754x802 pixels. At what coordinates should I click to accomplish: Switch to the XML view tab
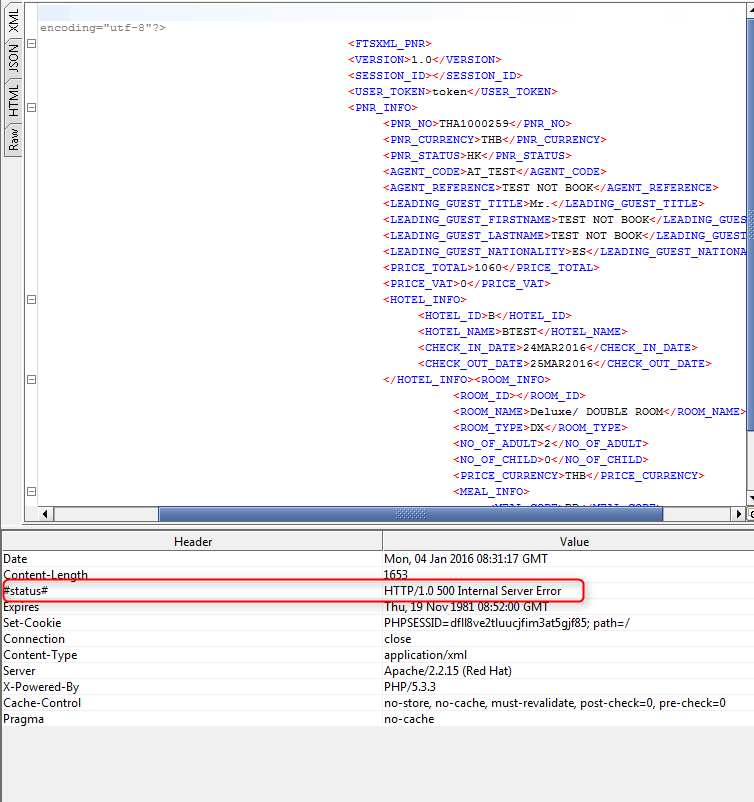coord(13,19)
